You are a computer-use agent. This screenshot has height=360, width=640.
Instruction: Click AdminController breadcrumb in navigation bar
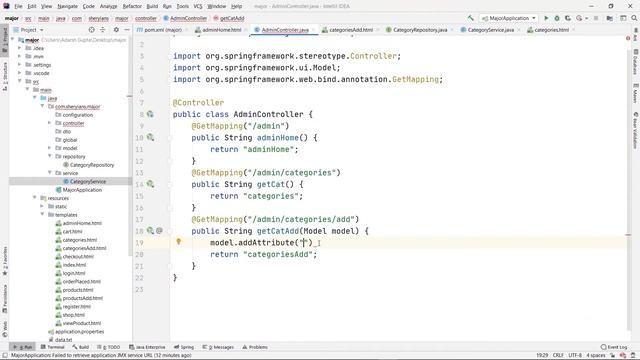pos(186,18)
